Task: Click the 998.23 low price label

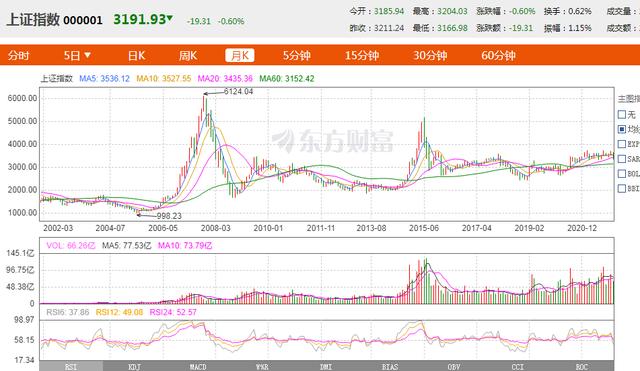Action: pyautogui.click(x=169, y=216)
